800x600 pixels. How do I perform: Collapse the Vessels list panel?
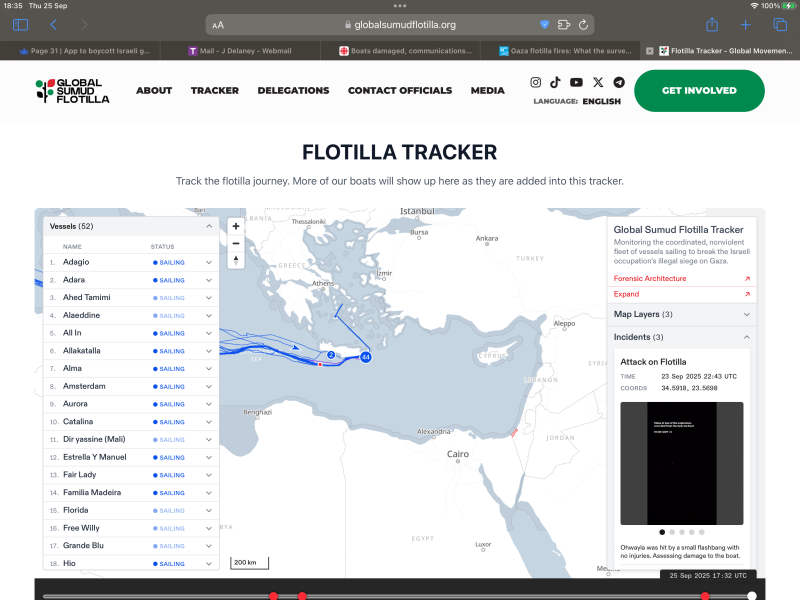coord(209,227)
